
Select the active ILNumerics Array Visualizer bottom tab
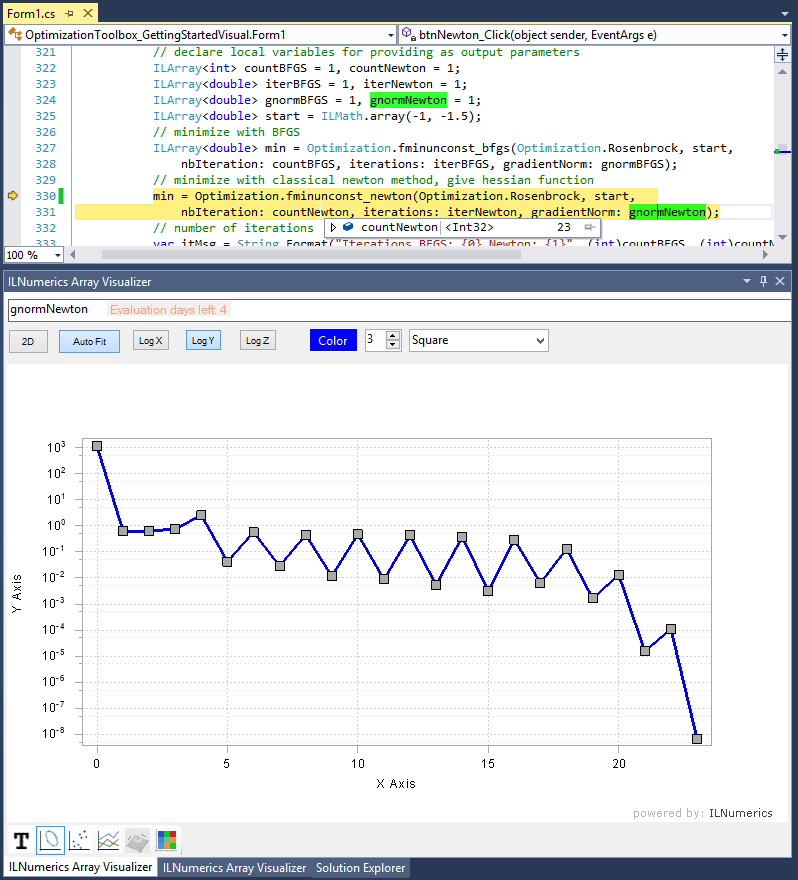click(x=80, y=867)
